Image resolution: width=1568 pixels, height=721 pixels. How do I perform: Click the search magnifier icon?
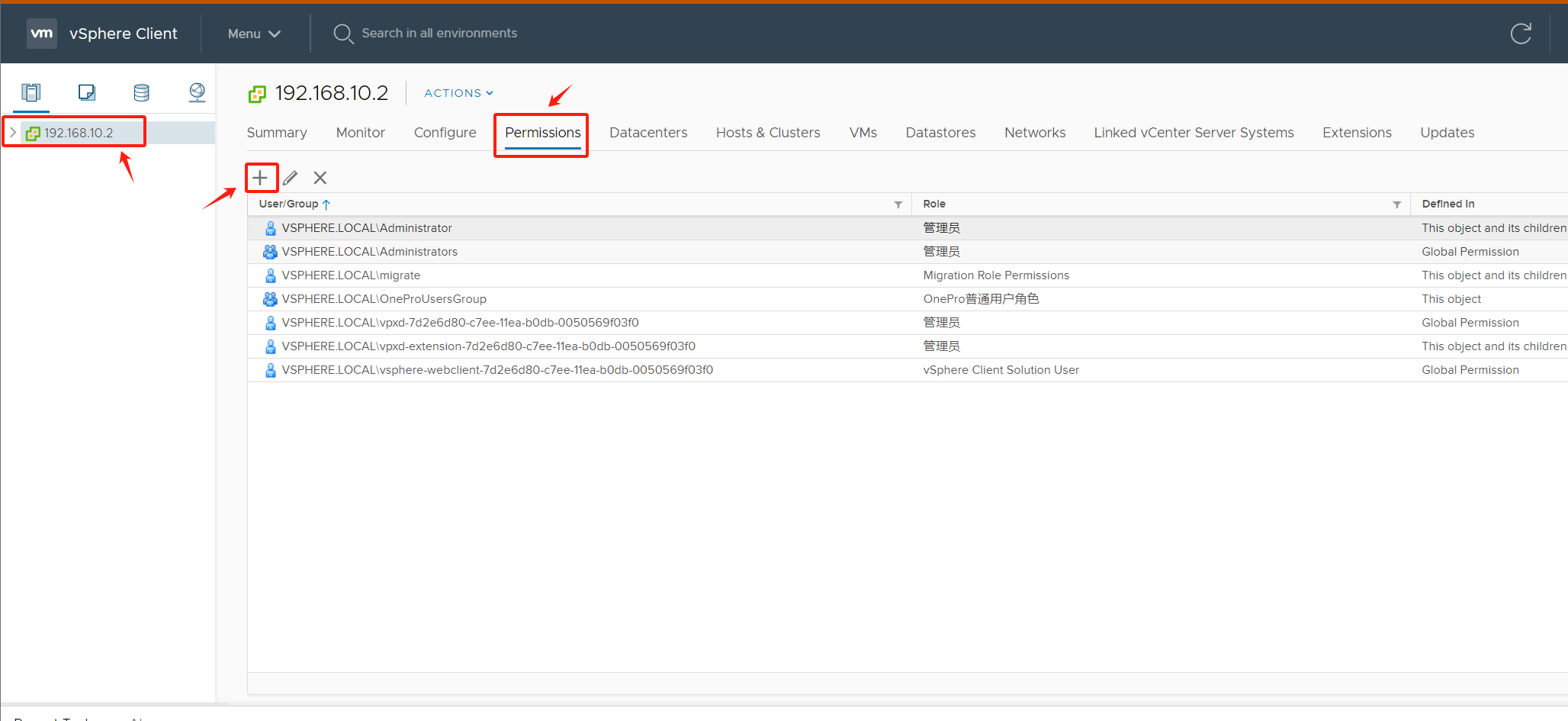[343, 34]
